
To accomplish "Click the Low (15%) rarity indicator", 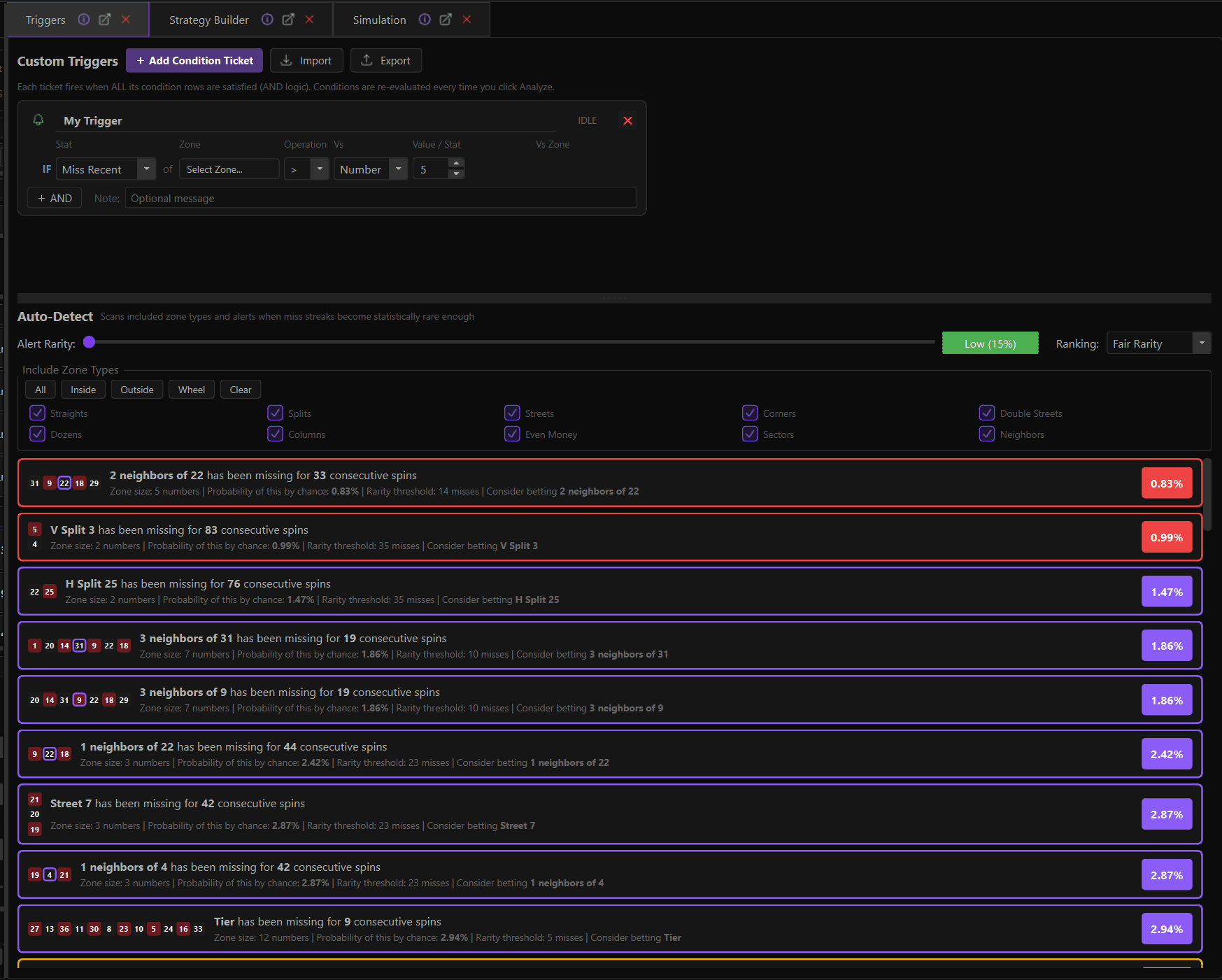I will click(x=990, y=343).
